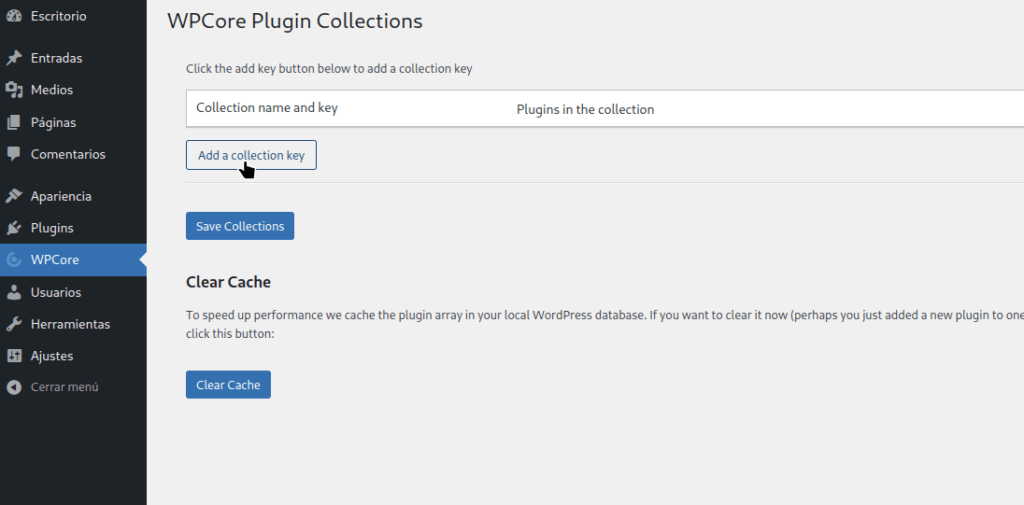Click the Escritorio dashboard icon
The height and width of the screenshot is (505, 1024).
pyautogui.click(x=14, y=16)
